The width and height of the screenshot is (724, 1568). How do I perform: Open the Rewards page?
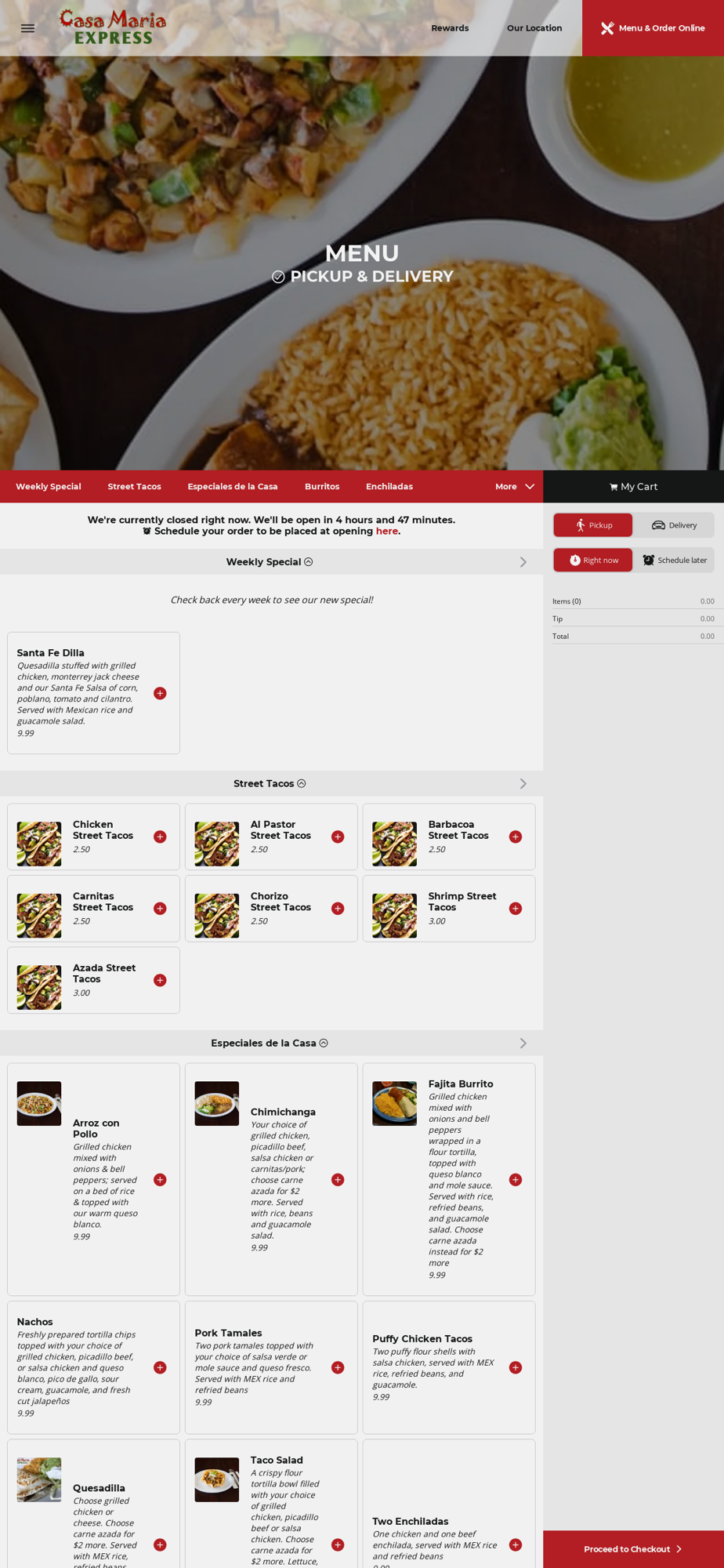click(x=450, y=28)
